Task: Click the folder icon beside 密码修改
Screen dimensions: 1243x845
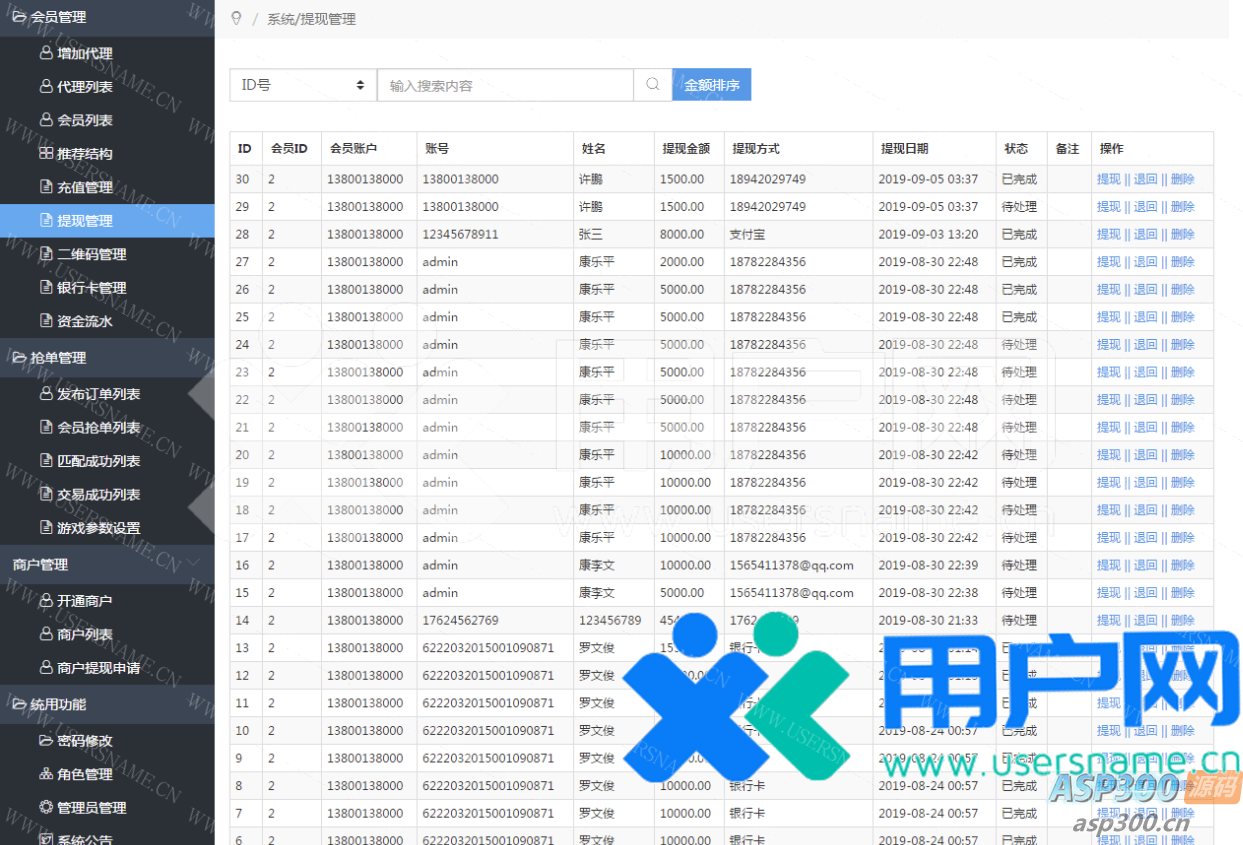Action: pos(46,741)
